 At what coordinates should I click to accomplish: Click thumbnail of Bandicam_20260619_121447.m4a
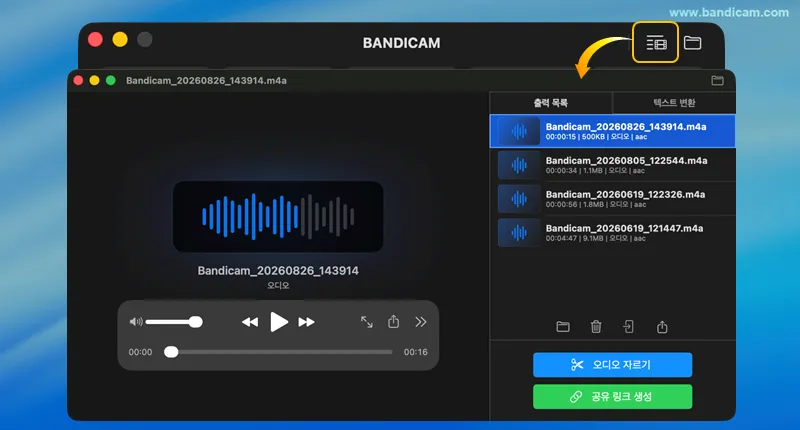coord(519,233)
